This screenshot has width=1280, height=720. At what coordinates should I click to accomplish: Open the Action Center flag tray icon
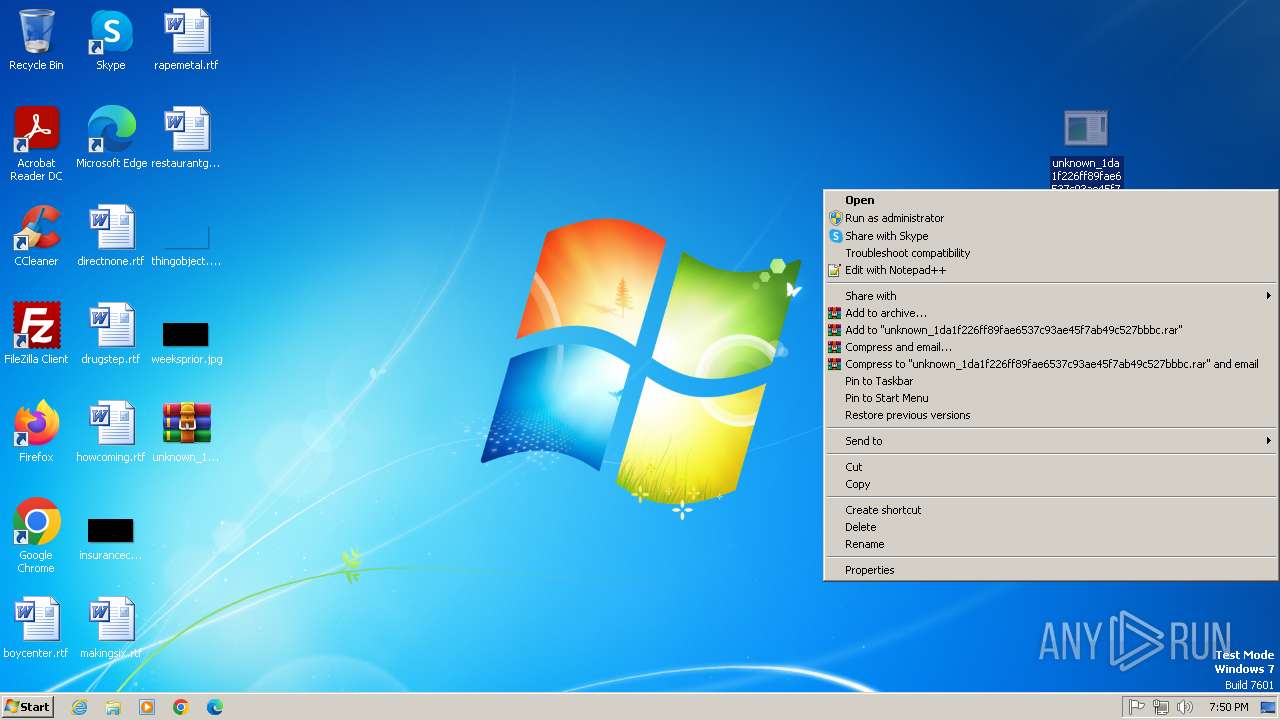coord(1136,707)
